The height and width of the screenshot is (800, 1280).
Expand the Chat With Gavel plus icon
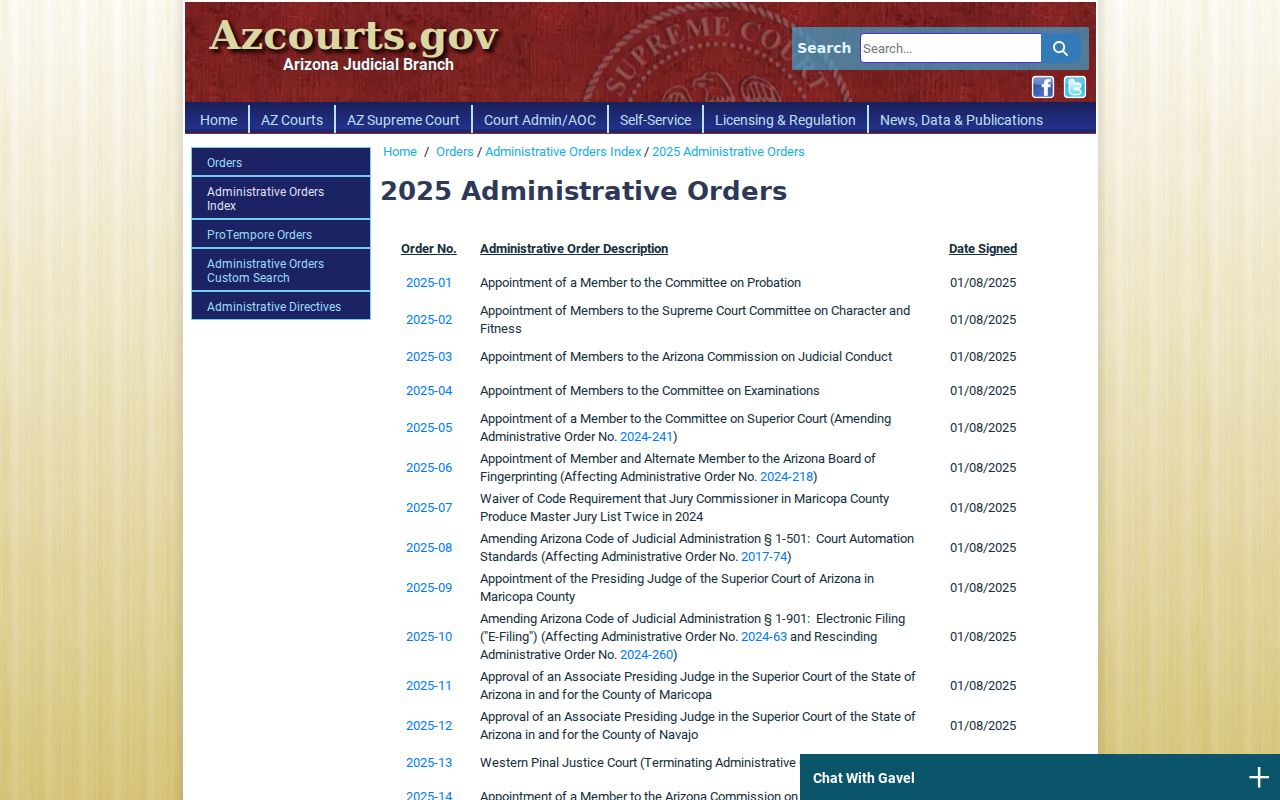point(1258,778)
